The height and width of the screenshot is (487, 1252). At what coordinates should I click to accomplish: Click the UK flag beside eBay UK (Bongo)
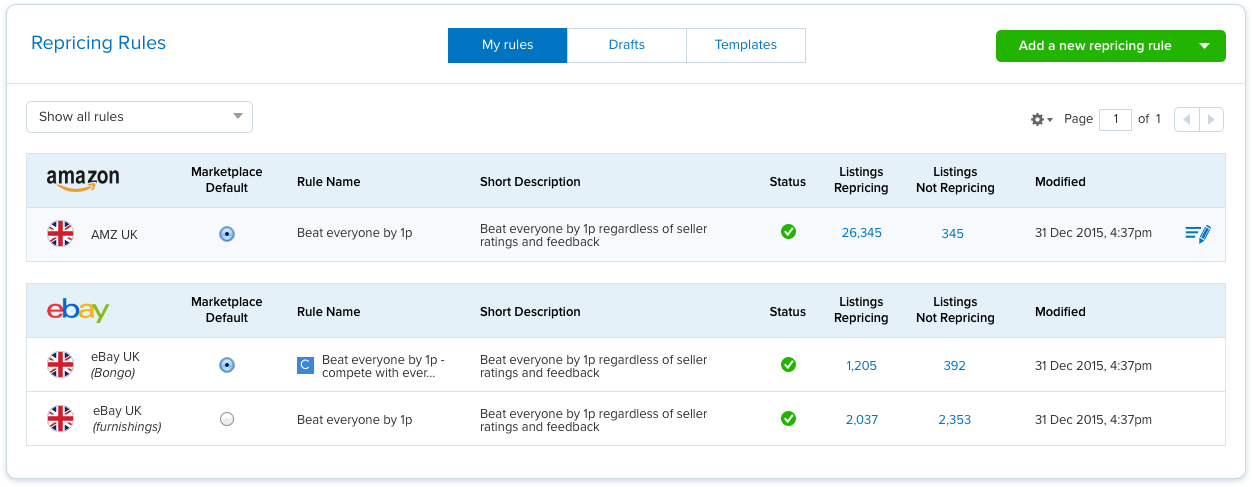pos(61,365)
